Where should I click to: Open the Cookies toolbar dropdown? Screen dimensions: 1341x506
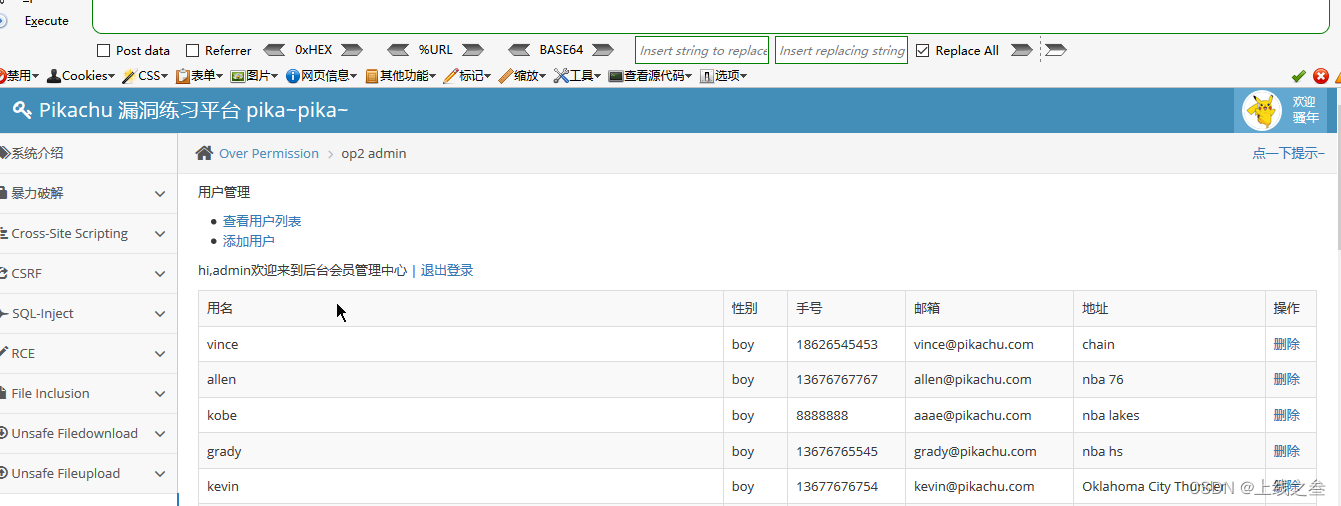click(x=81, y=75)
